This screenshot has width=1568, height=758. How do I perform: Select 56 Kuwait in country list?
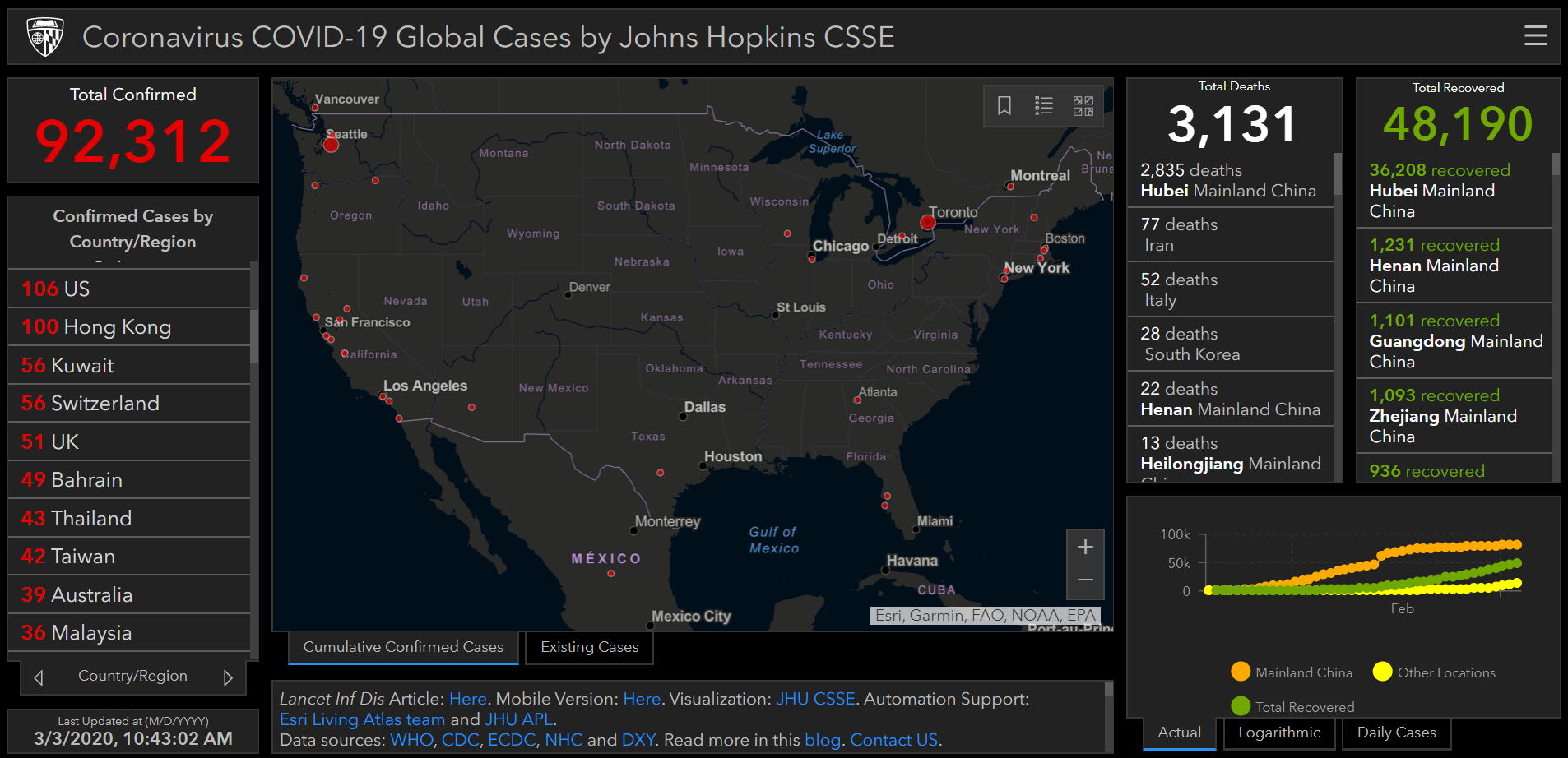[129, 365]
